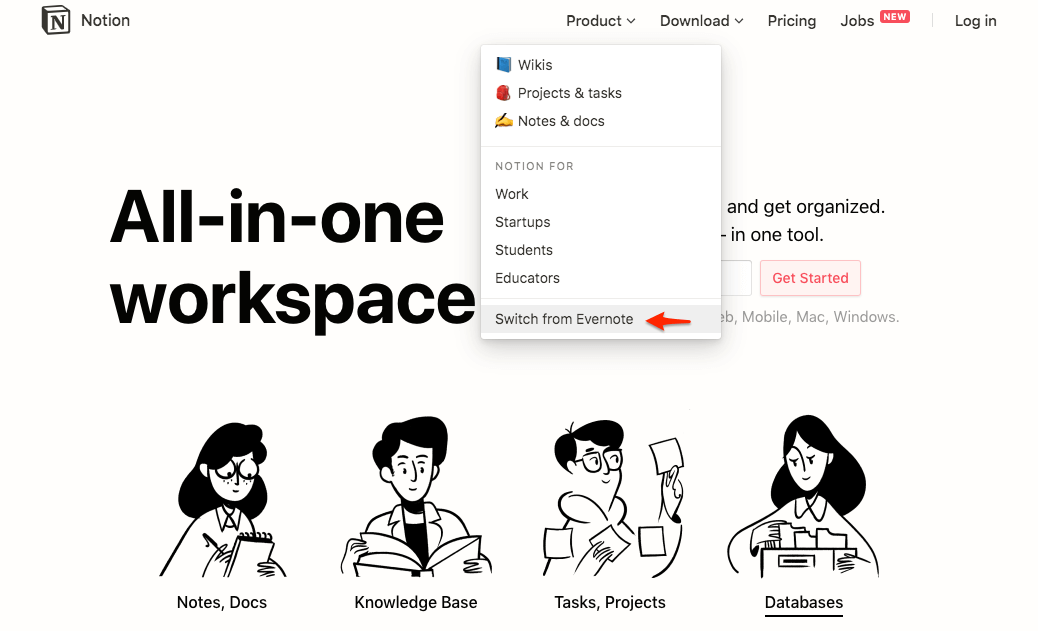
Task: Select Notes & docs menu entry
Action: pos(600,121)
